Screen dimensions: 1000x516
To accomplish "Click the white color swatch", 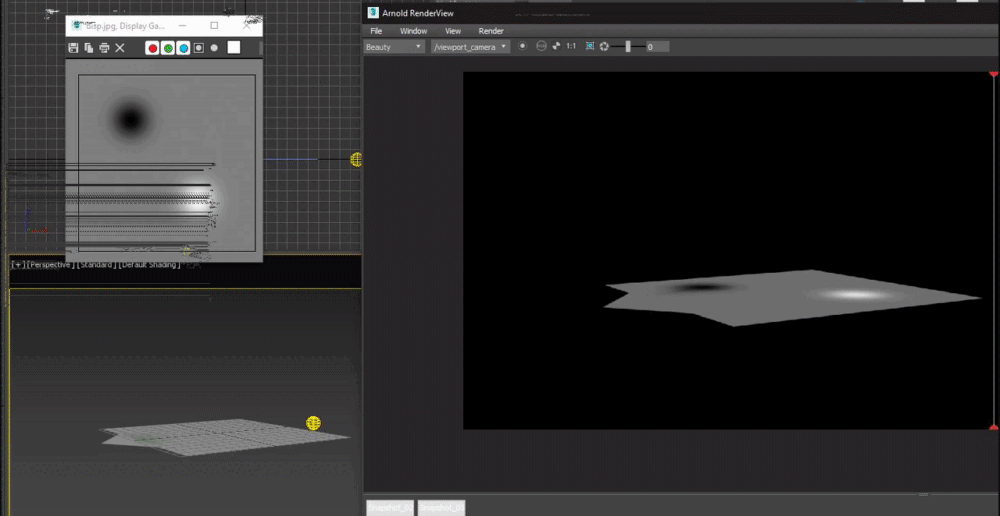I will pyautogui.click(x=234, y=47).
